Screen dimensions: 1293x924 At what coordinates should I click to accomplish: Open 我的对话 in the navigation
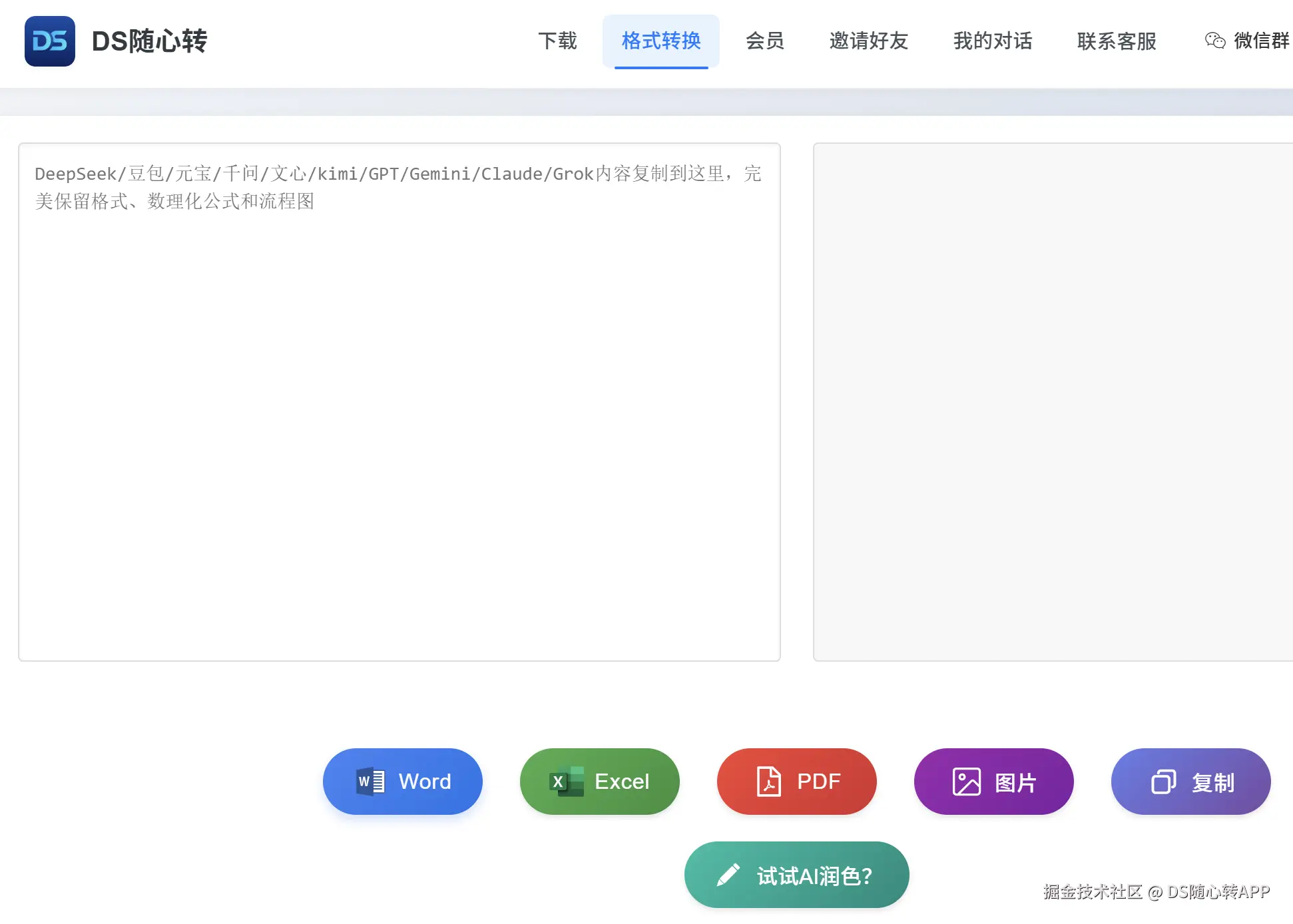[x=992, y=41]
